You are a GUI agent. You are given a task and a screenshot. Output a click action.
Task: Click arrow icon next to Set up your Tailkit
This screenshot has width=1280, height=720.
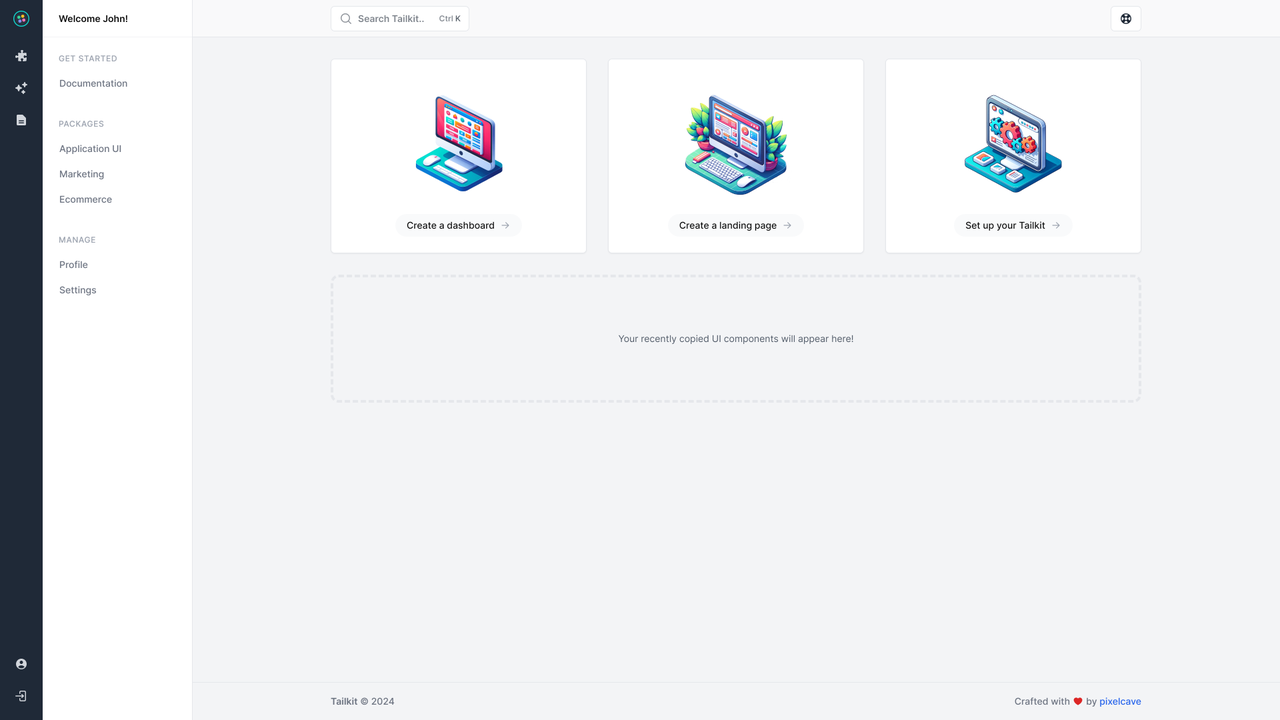(x=1056, y=226)
